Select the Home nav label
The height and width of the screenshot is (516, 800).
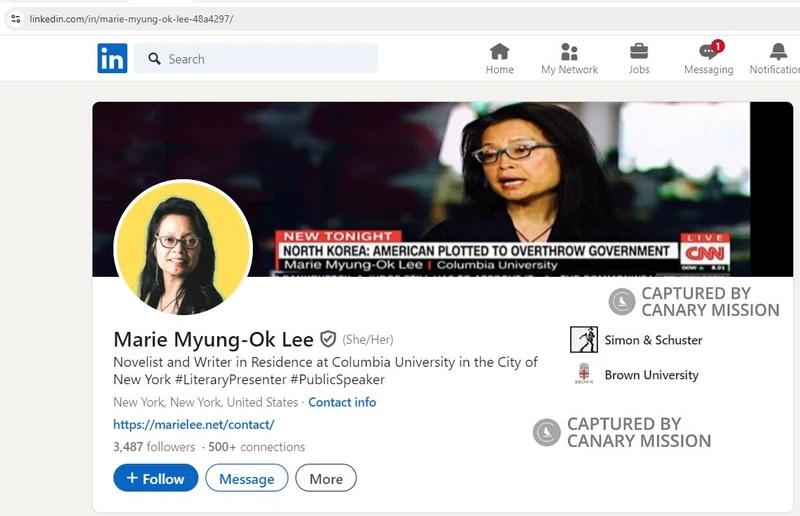(x=499, y=69)
